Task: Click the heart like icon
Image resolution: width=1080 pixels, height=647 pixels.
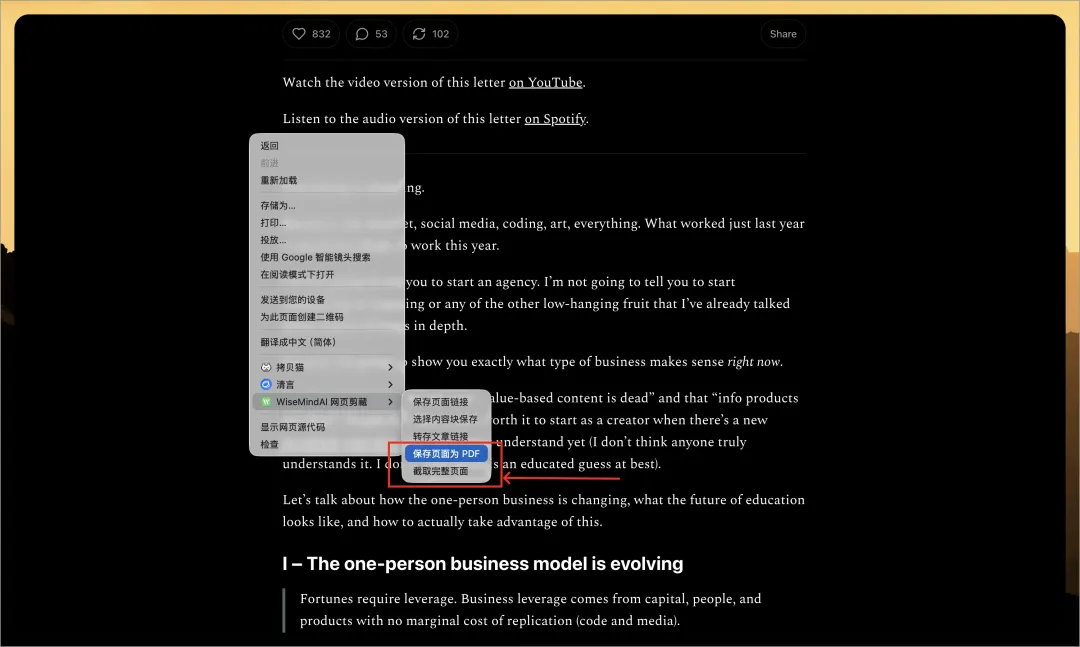Action: (298, 34)
